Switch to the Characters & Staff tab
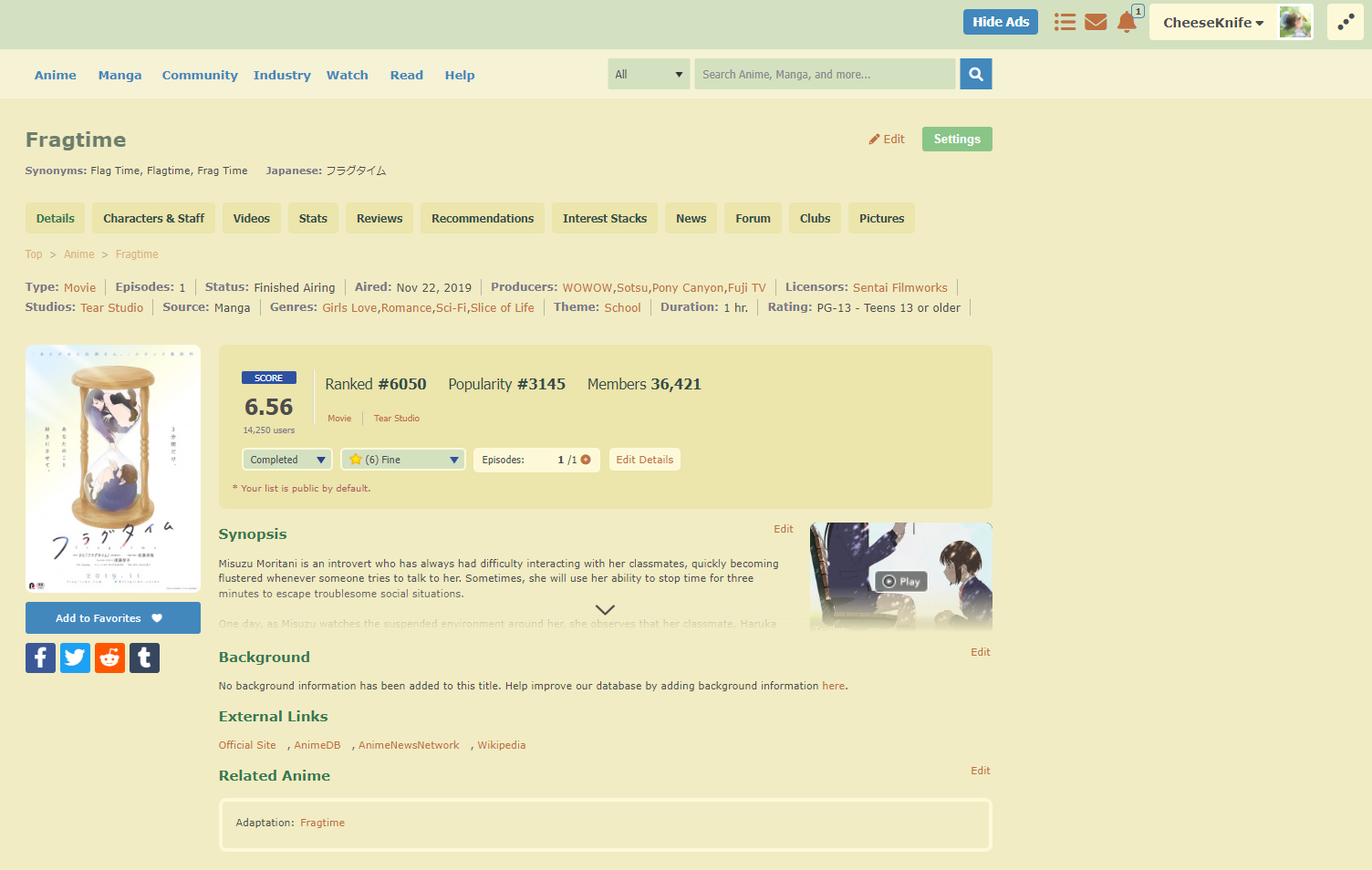The height and width of the screenshot is (870, 1372). [x=153, y=219]
